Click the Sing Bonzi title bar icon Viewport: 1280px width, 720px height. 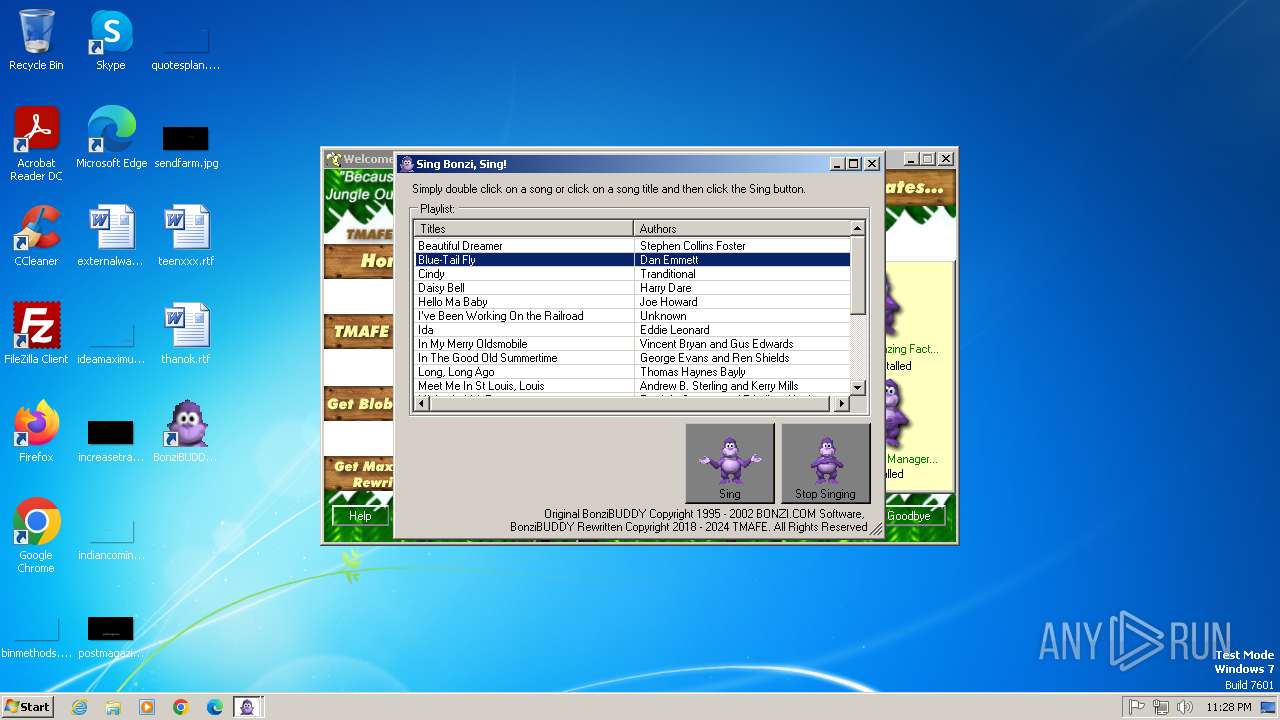pos(407,164)
